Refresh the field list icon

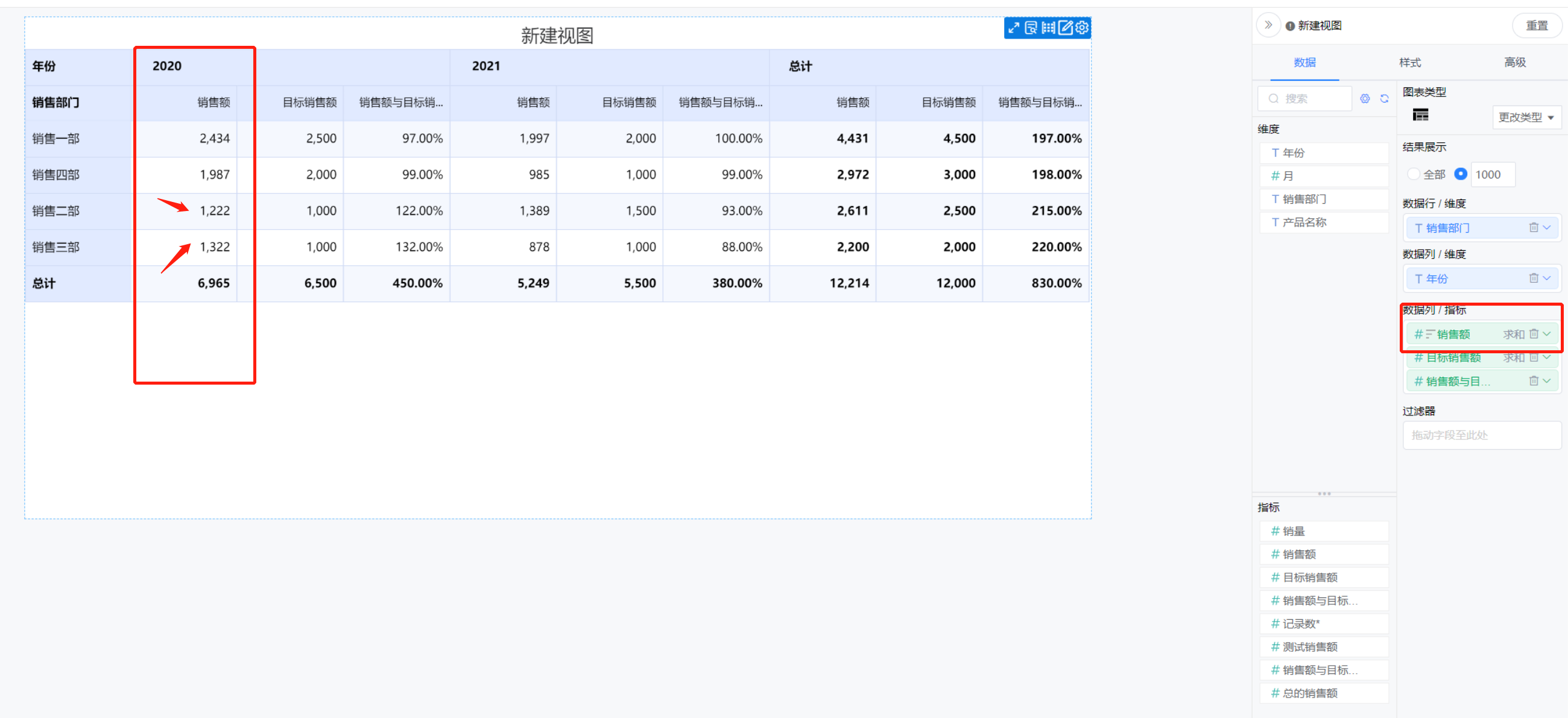tap(1384, 99)
